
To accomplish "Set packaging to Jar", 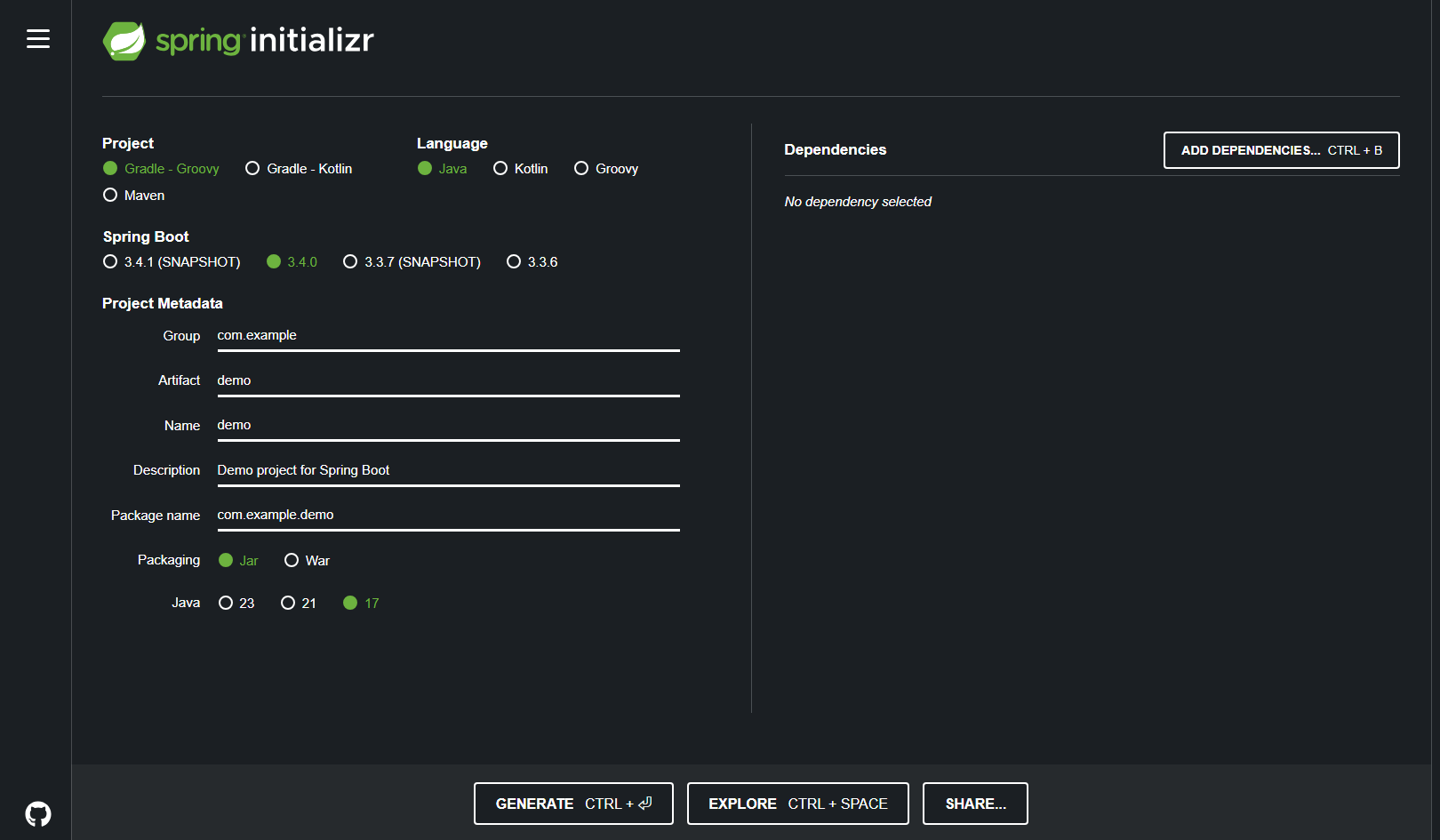I will coord(238,561).
